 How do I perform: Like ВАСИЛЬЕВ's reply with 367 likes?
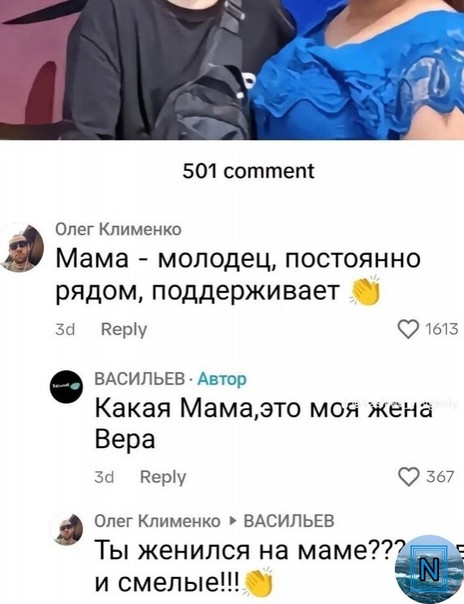coord(409,478)
